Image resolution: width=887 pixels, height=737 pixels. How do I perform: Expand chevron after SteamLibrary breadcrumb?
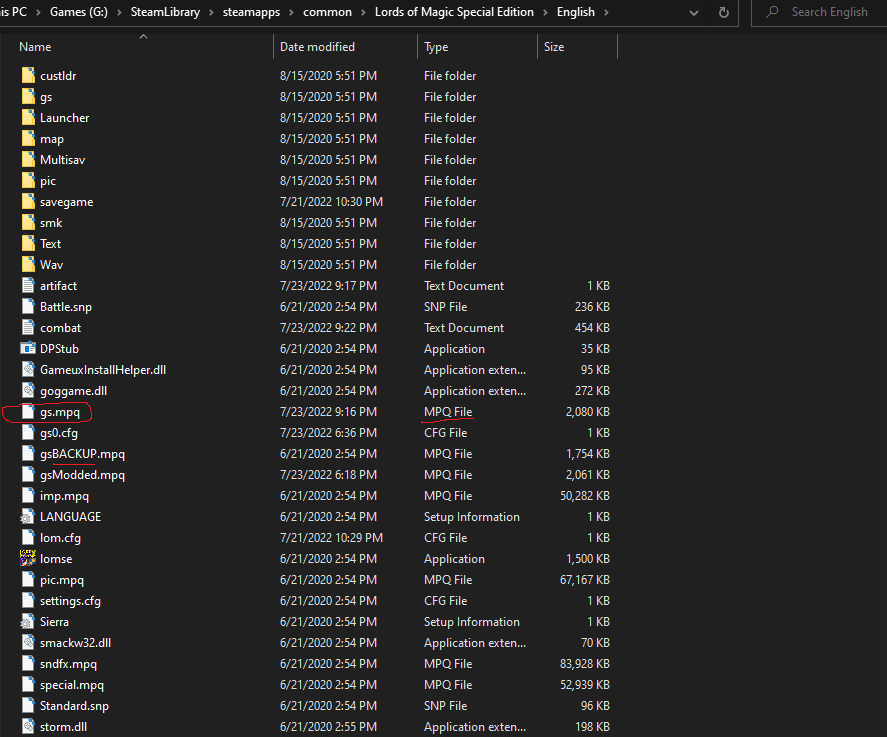tap(211, 12)
